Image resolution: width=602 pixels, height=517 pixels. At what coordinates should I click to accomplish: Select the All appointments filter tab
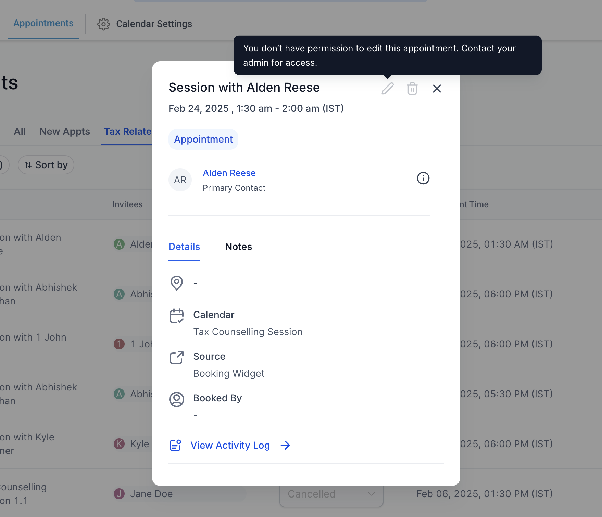20,132
